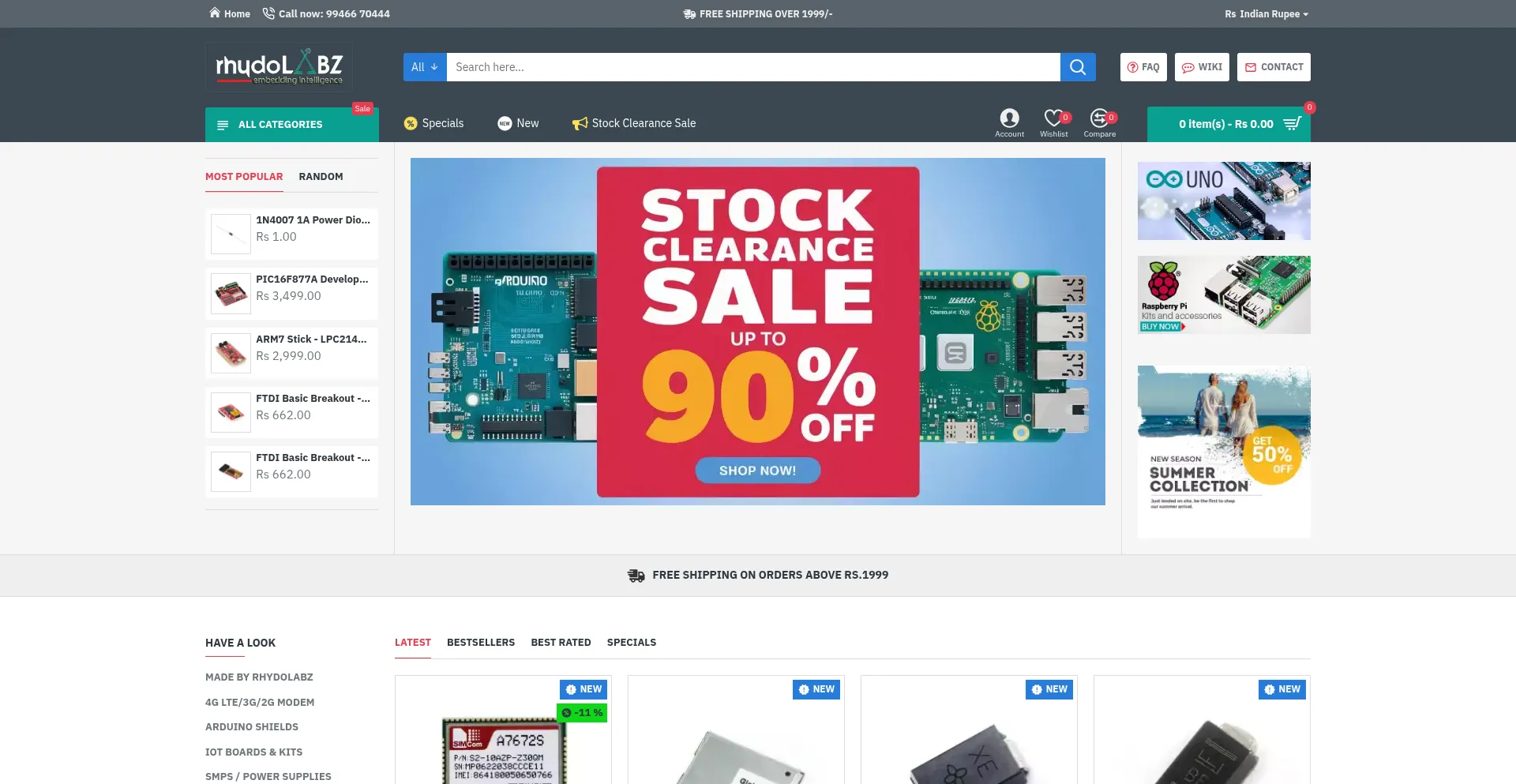Click the Home icon in top bar
1516x784 pixels.
point(215,13)
